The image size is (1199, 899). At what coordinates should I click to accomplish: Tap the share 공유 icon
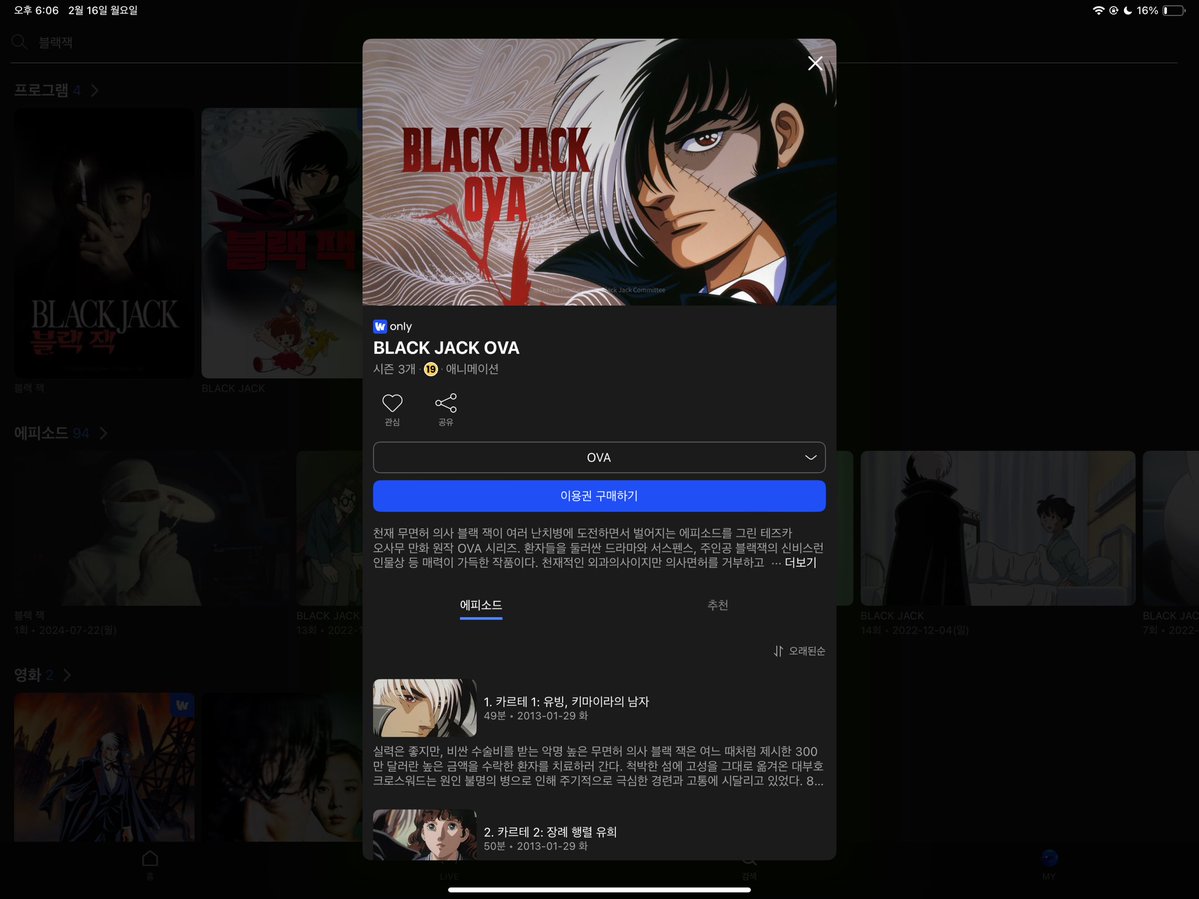pyautogui.click(x=446, y=403)
